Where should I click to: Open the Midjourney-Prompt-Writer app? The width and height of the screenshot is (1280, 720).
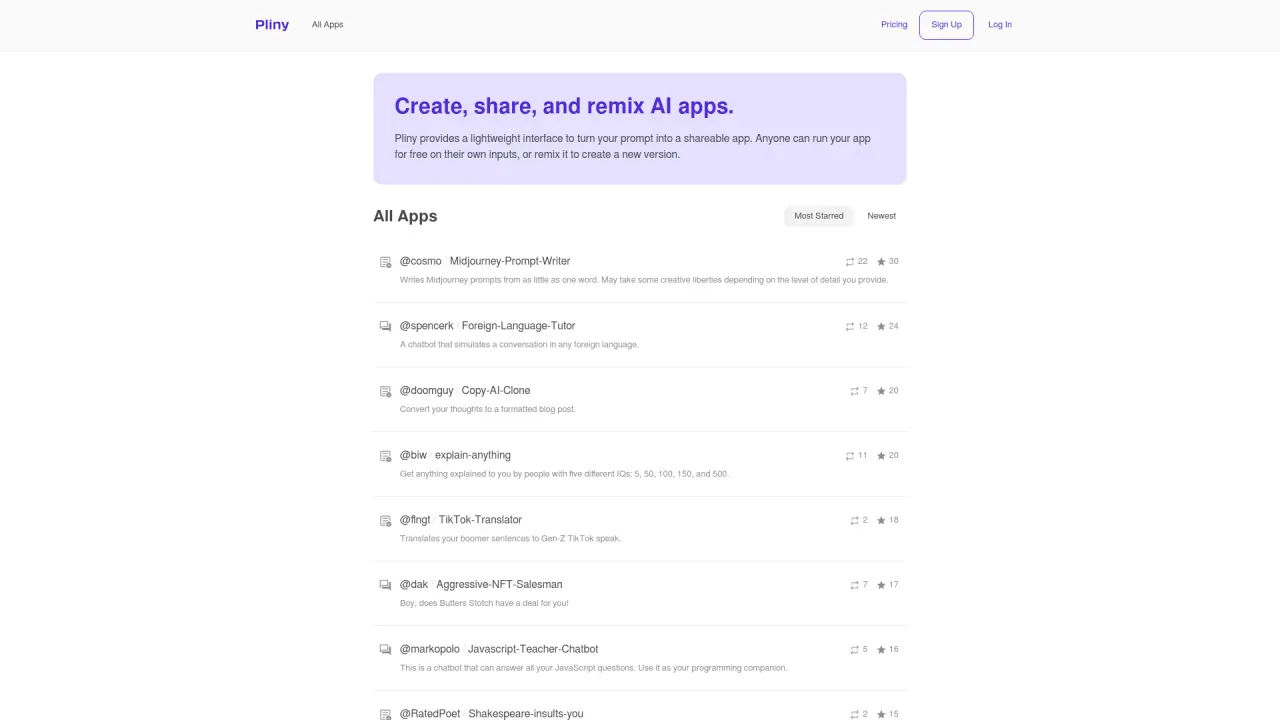(x=510, y=261)
